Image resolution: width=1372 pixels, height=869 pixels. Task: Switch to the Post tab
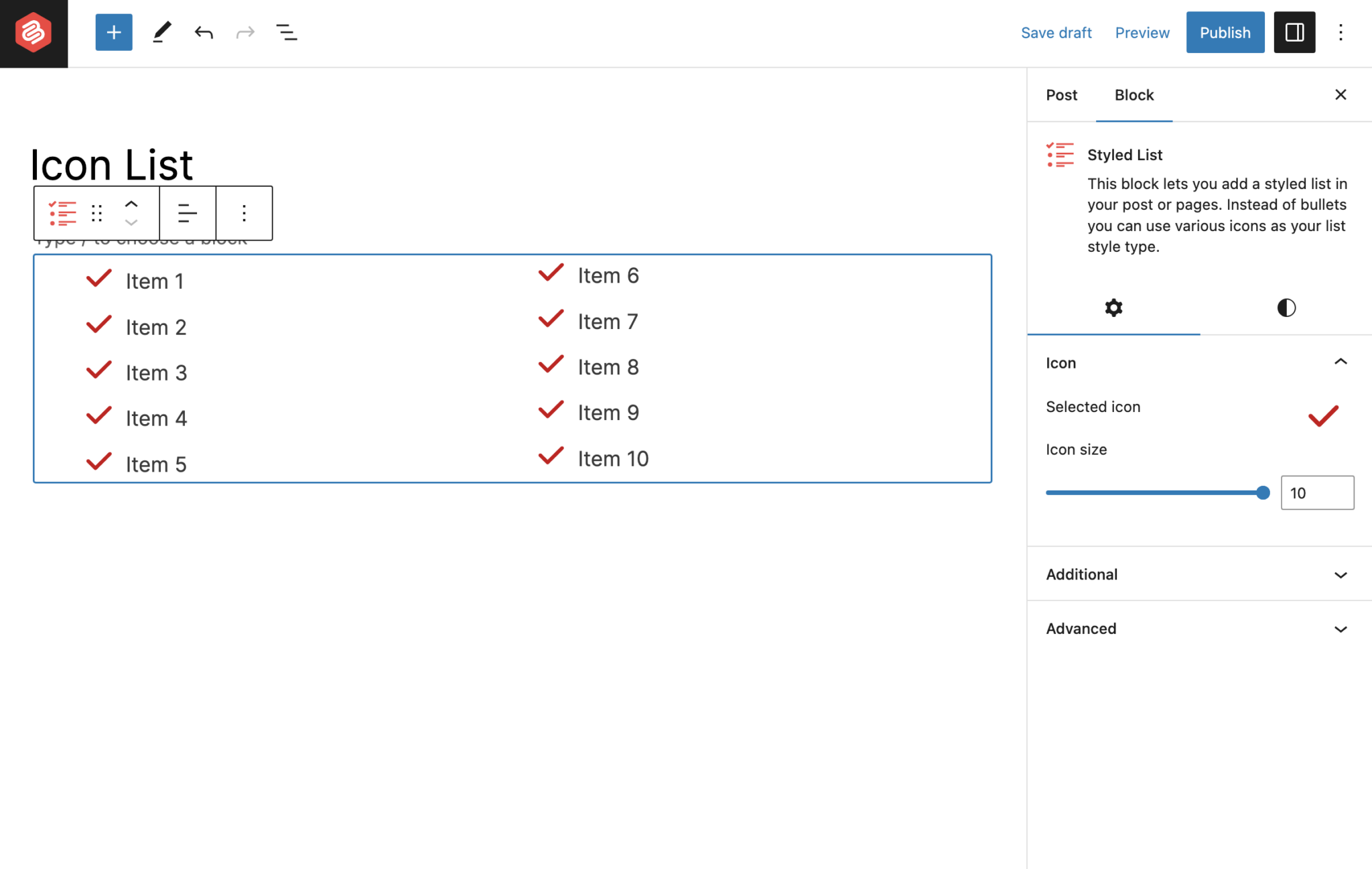pos(1061,95)
